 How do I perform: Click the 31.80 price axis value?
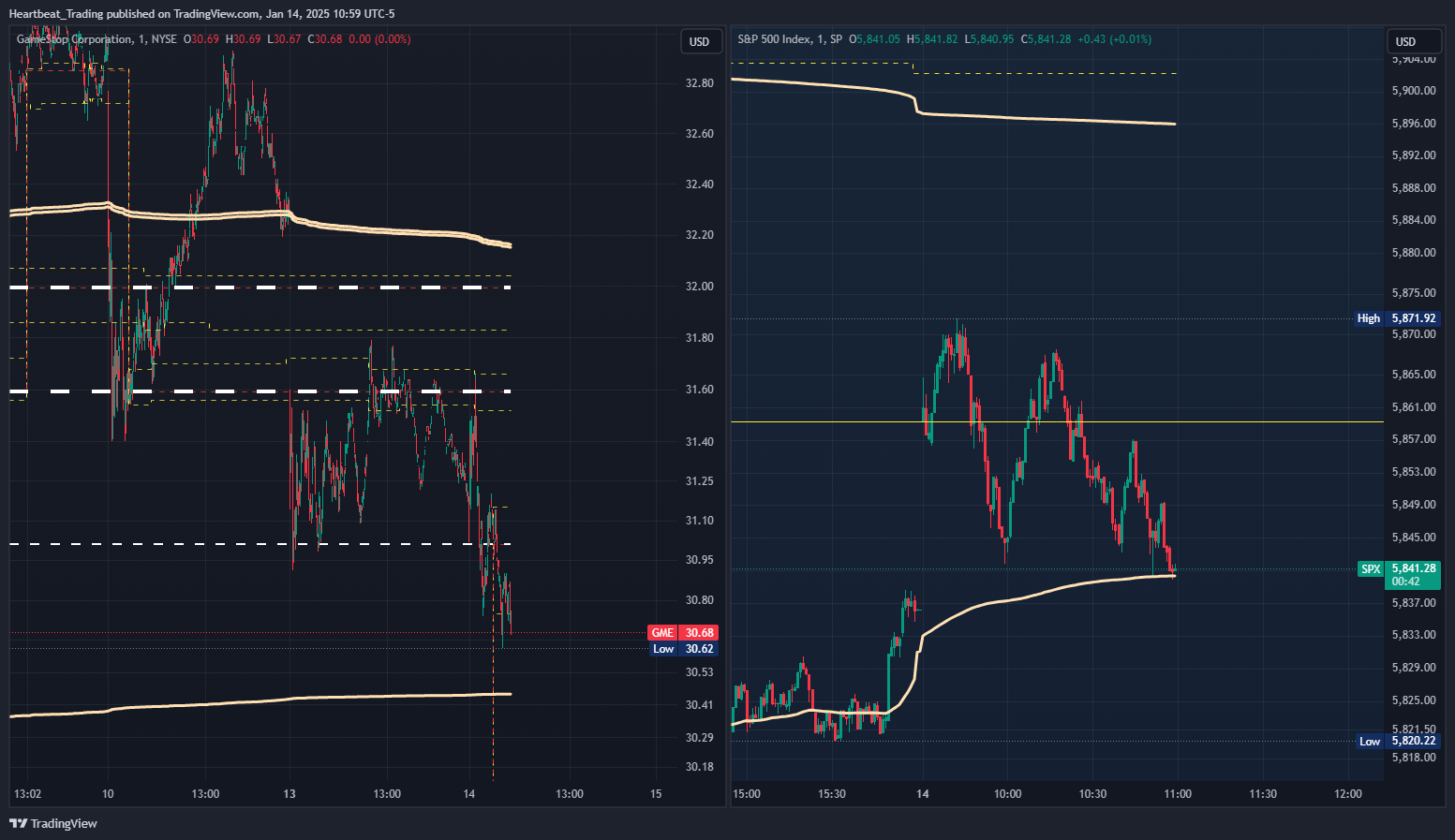coord(700,338)
